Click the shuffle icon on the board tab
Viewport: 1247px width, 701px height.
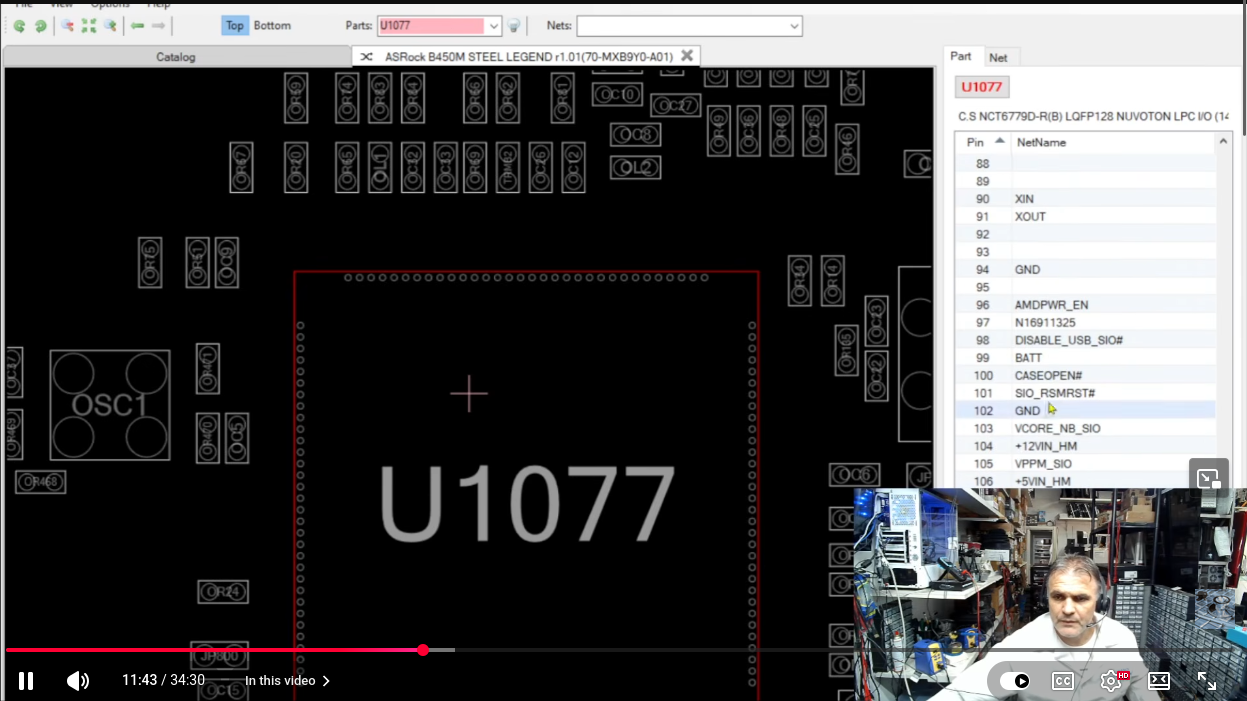(367, 57)
